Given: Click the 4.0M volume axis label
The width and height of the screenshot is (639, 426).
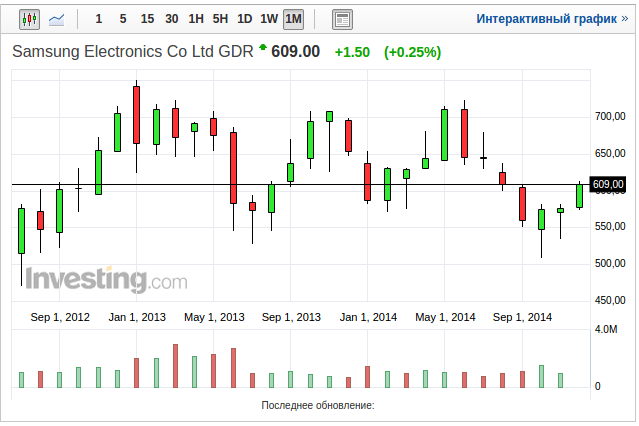Looking at the screenshot, I should [606, 329].
